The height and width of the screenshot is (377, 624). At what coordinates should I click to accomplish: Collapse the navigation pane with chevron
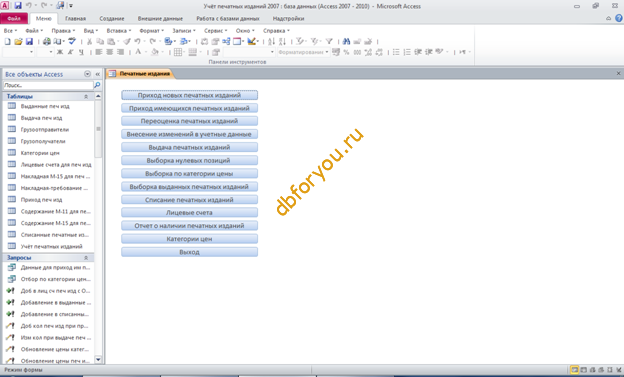[98, 74]
